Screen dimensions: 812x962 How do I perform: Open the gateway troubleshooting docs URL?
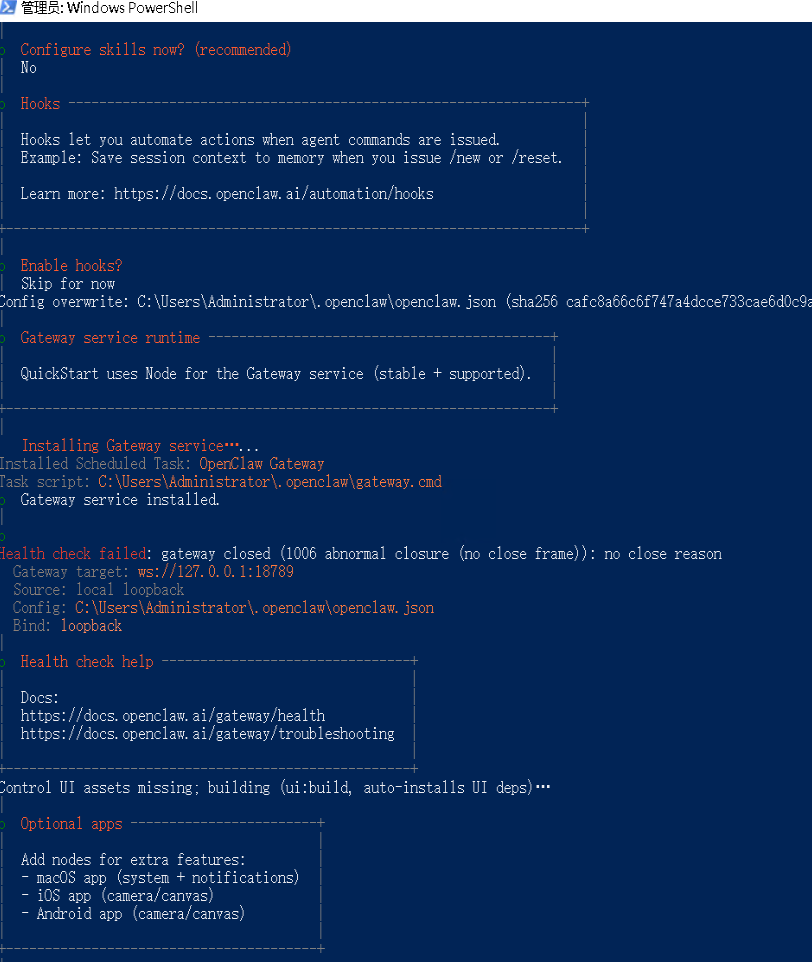click(207, 734)
